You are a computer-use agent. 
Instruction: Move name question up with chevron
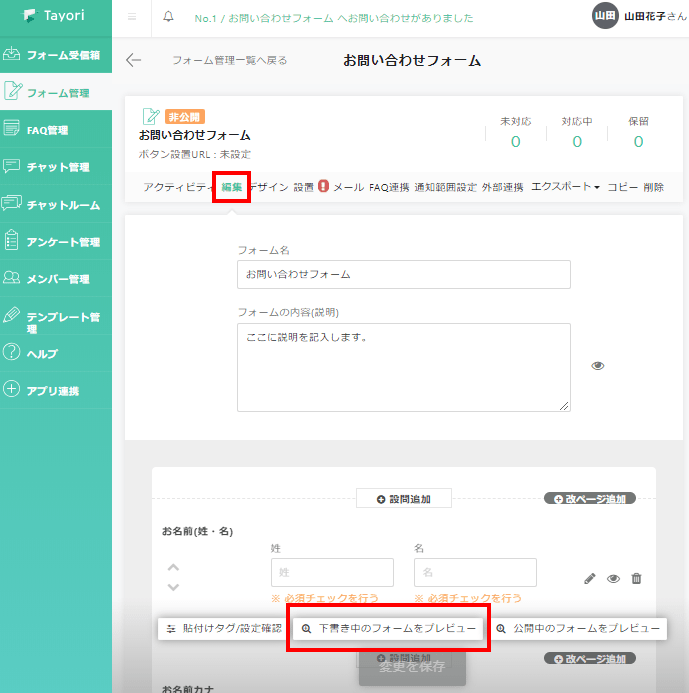point(173,567)
